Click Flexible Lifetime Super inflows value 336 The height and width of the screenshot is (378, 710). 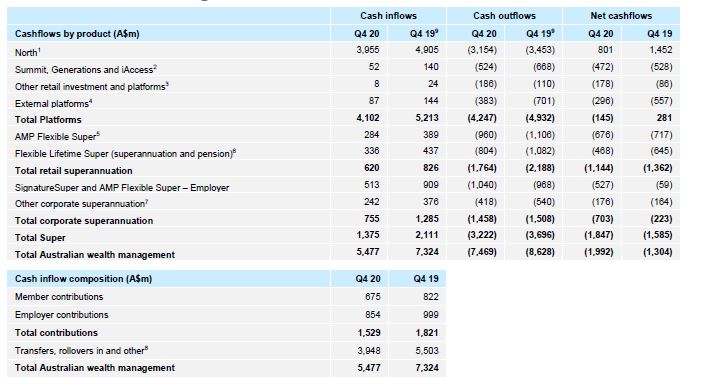pyautogui.click(x=372, y=151)
